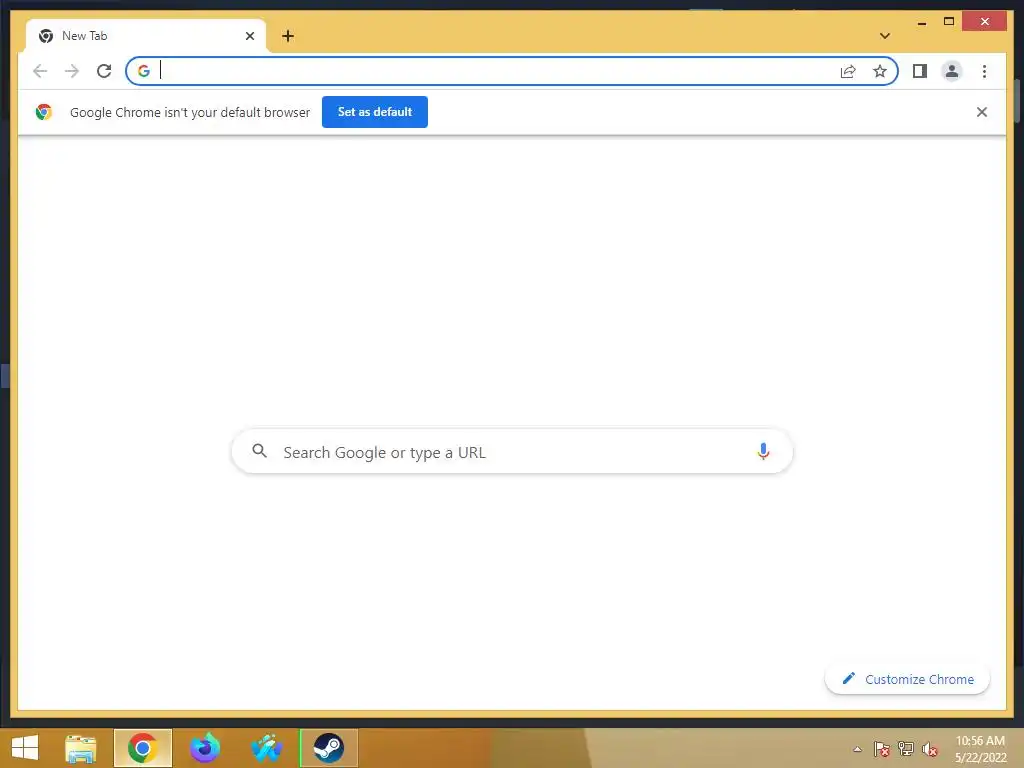Expand the tab search chevron
The width and height of the screenshot is (1024, 768).
(x=884, y=36)
